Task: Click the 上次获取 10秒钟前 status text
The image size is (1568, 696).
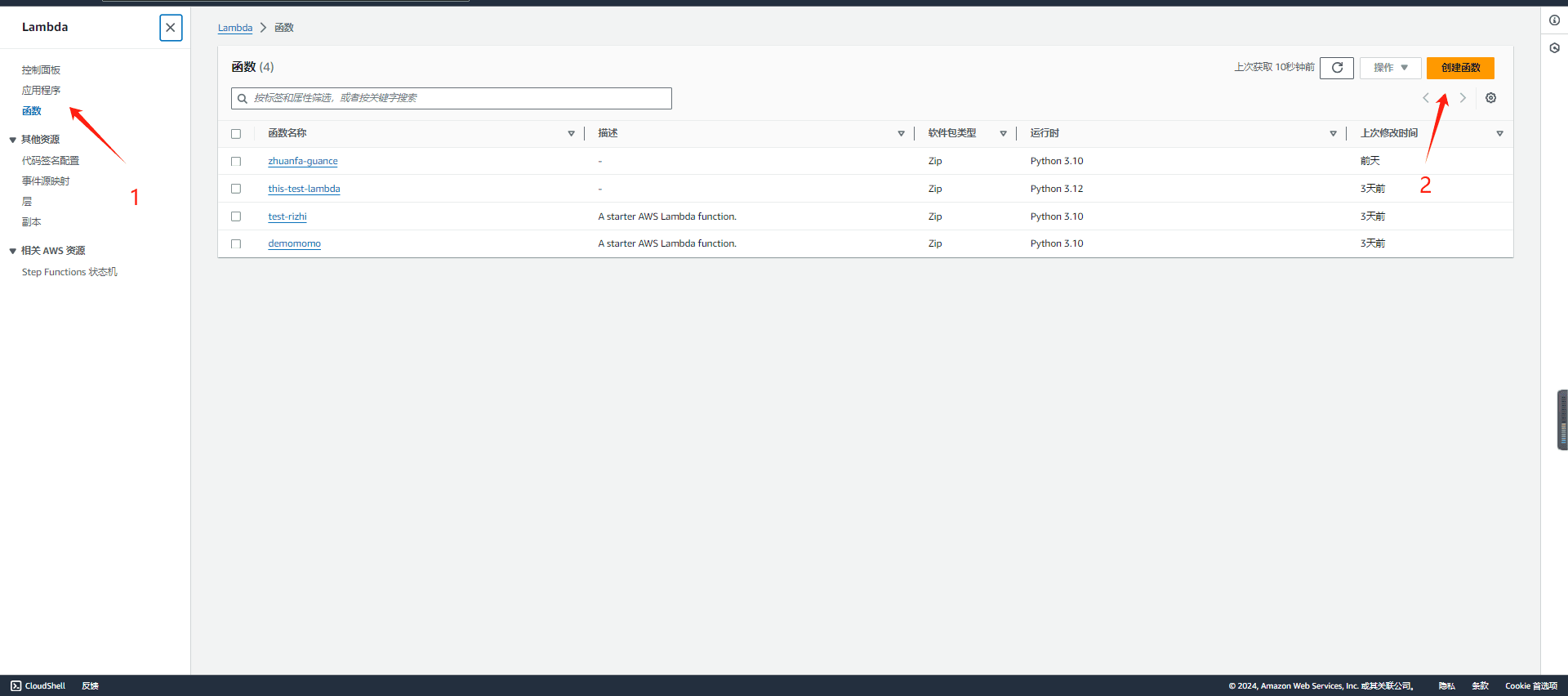Action: pyautogui.click(x=1274, y=68)
